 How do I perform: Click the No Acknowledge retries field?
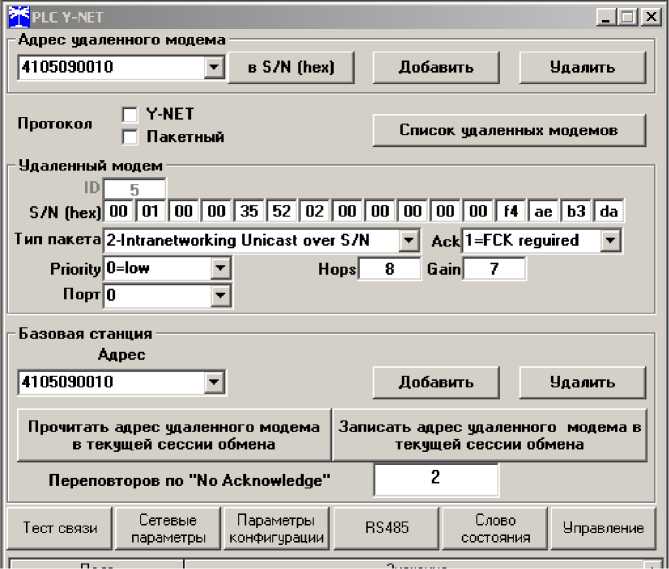click(436, 479)
